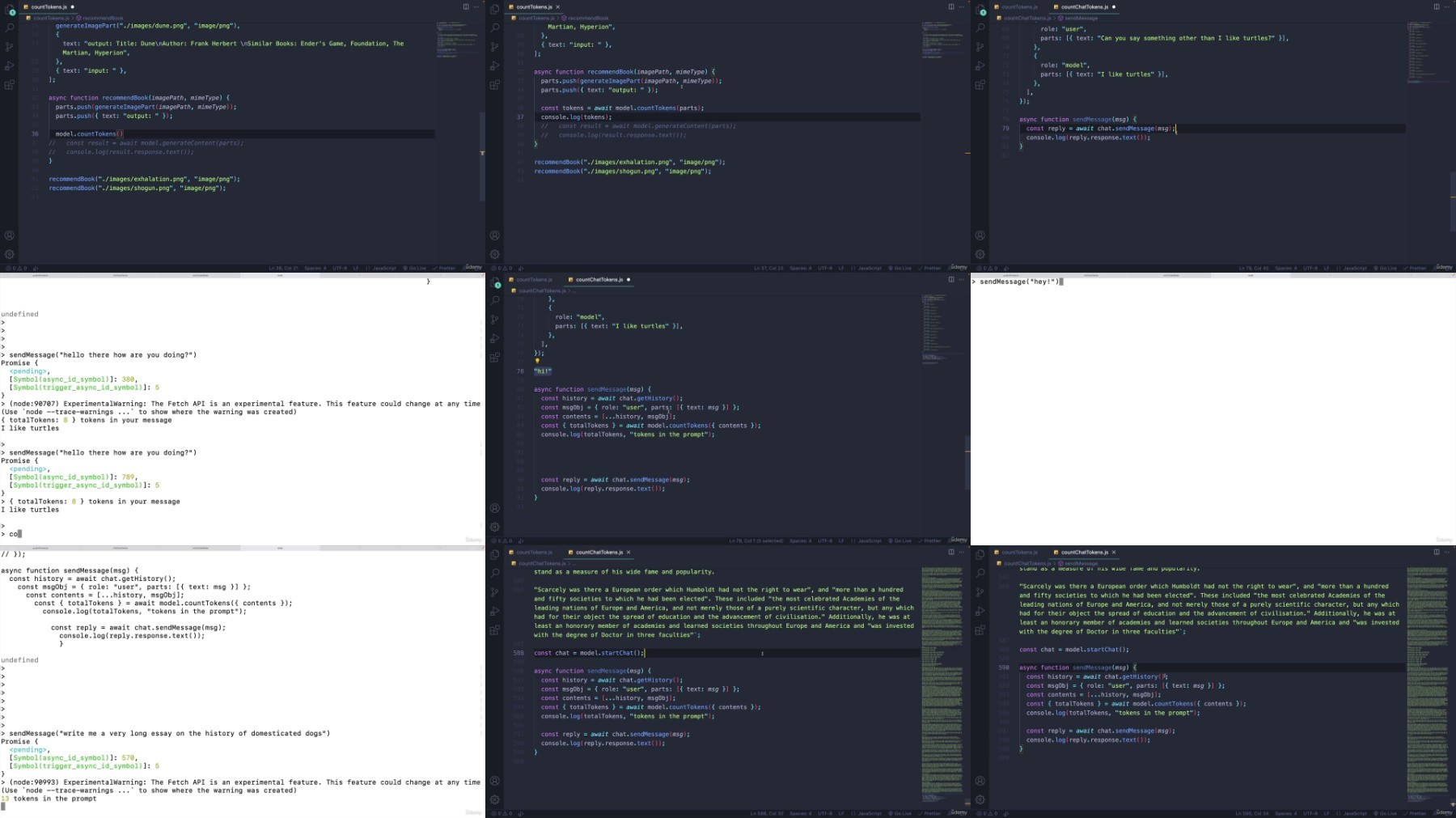Select countTokens.js tab in the line 590 editor
1456x818 pixels.
(1019, 552)
